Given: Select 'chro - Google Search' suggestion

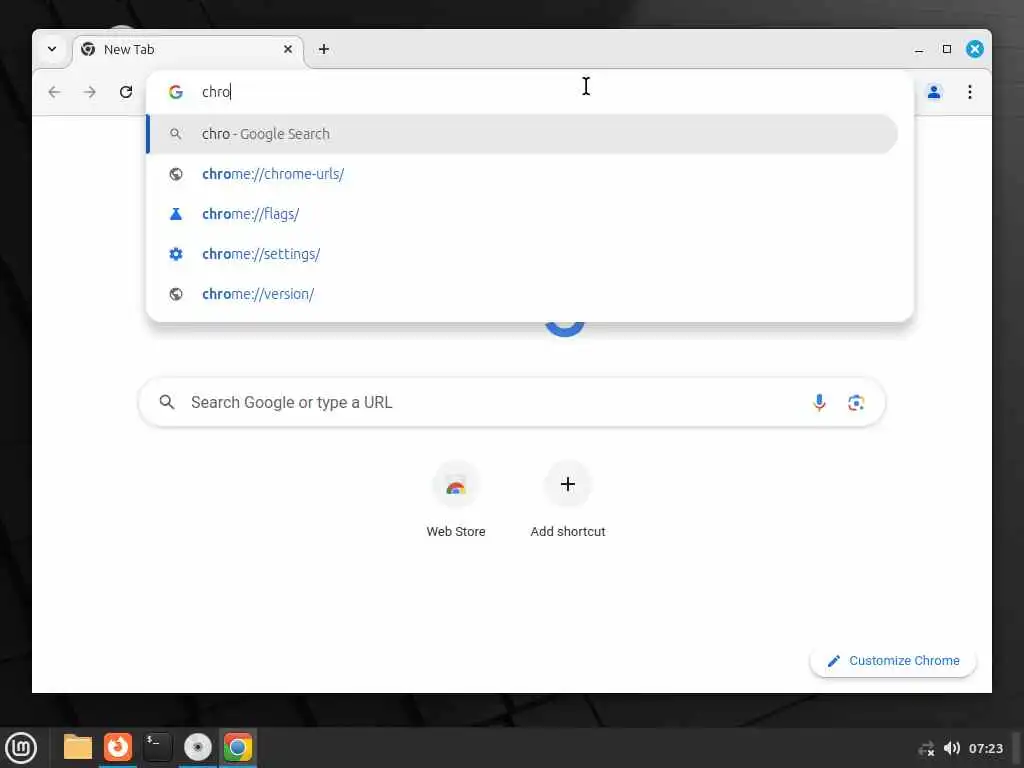Looking at the screenshot, I should coord(522,134).
